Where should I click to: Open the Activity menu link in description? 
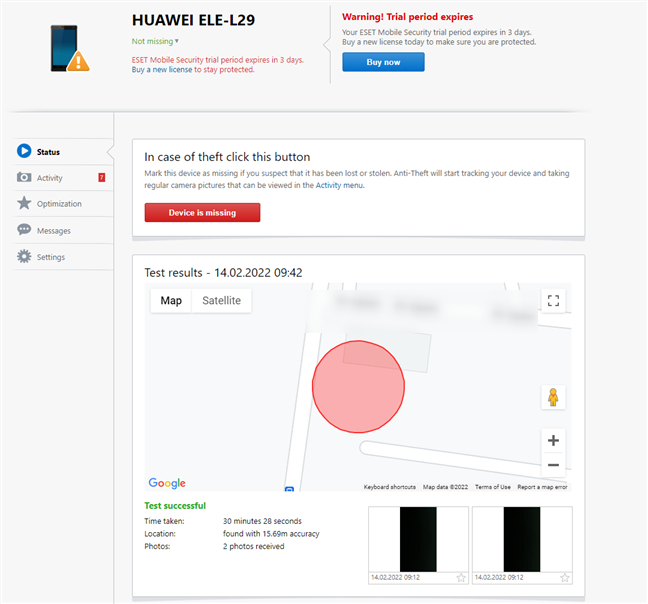click(340, 185)
